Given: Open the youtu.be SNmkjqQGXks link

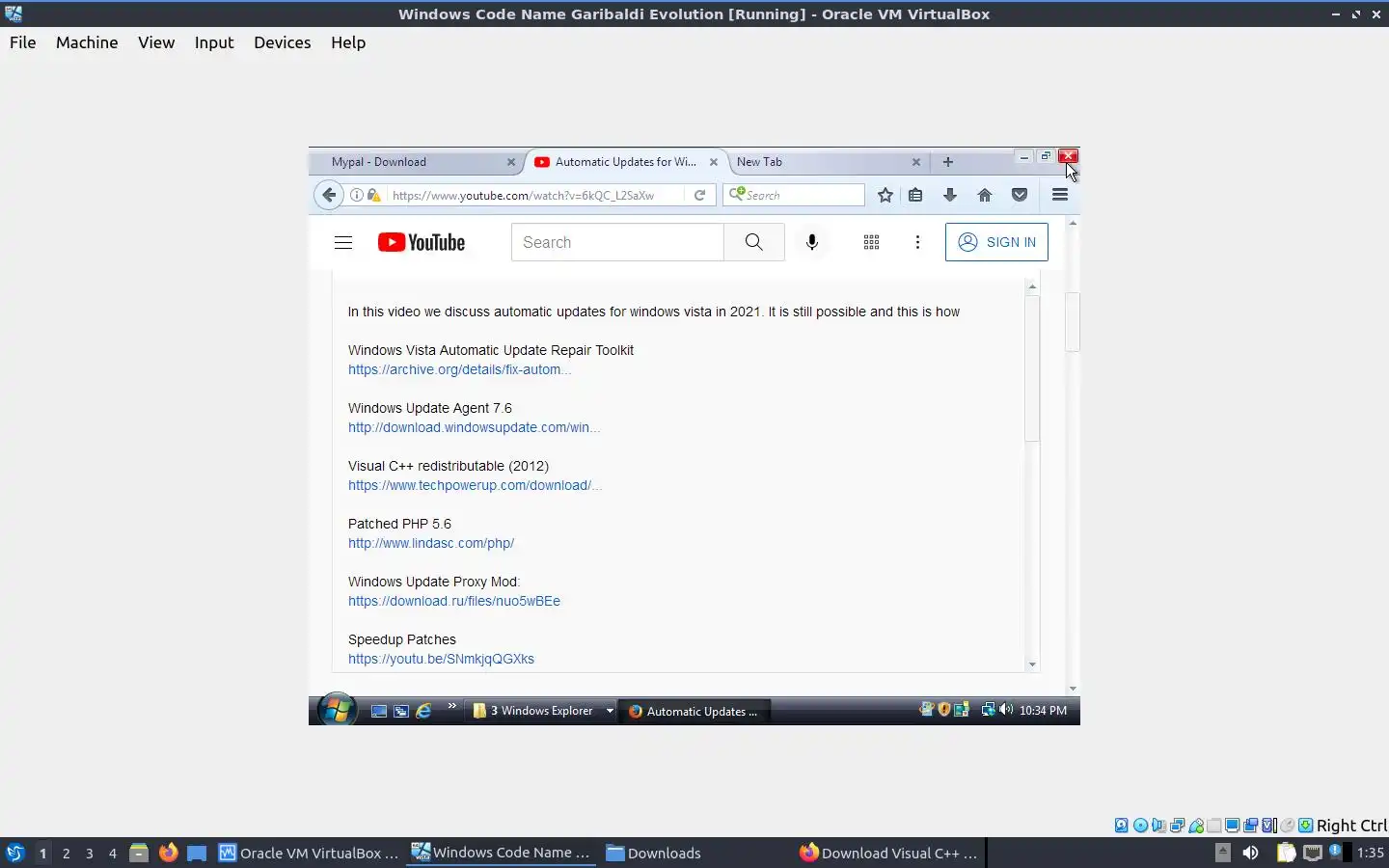Looking at the screenshot, I should (x=441, y=659).
